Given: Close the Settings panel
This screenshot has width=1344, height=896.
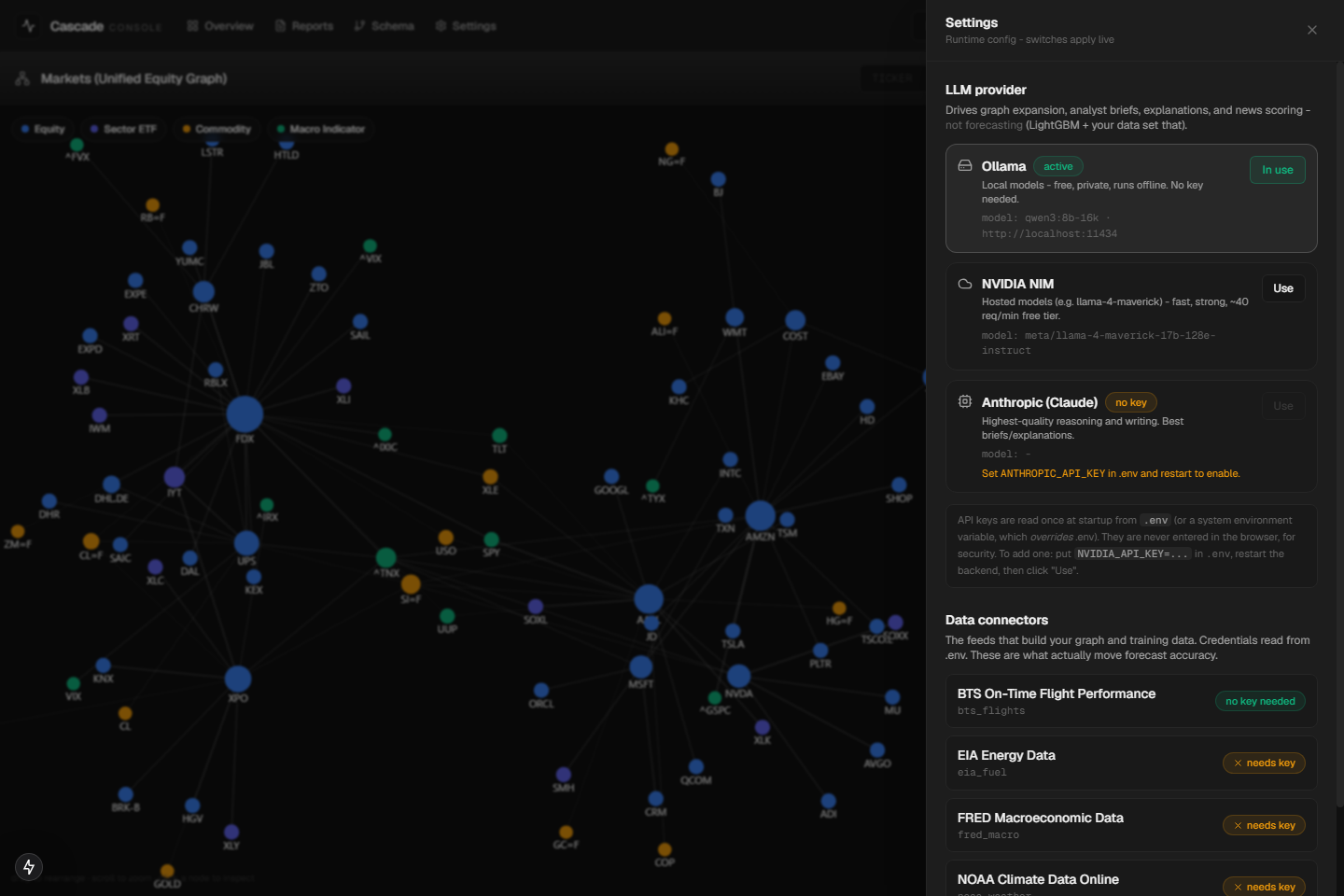Looking at the screenshot, I should (x=1312, y=30).
